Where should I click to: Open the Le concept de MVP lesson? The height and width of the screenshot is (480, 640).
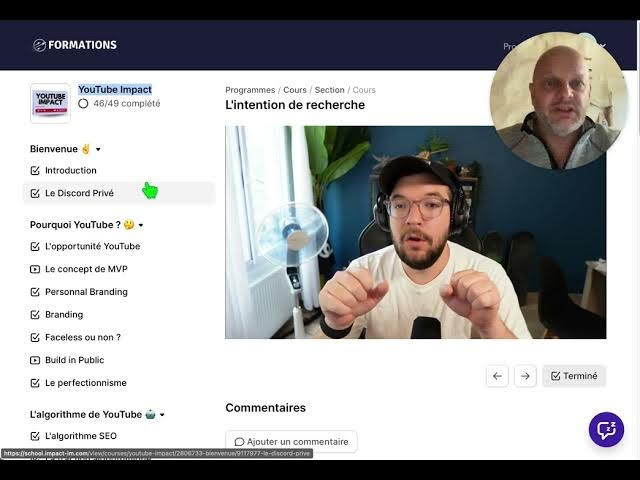click(86, 269)
